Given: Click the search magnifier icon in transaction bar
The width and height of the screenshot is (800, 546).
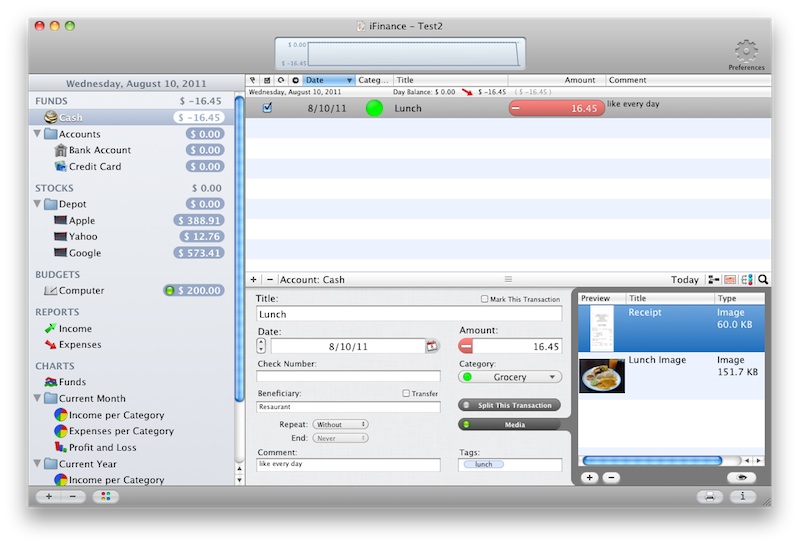Looking at the screenshot, I should 763,280.
